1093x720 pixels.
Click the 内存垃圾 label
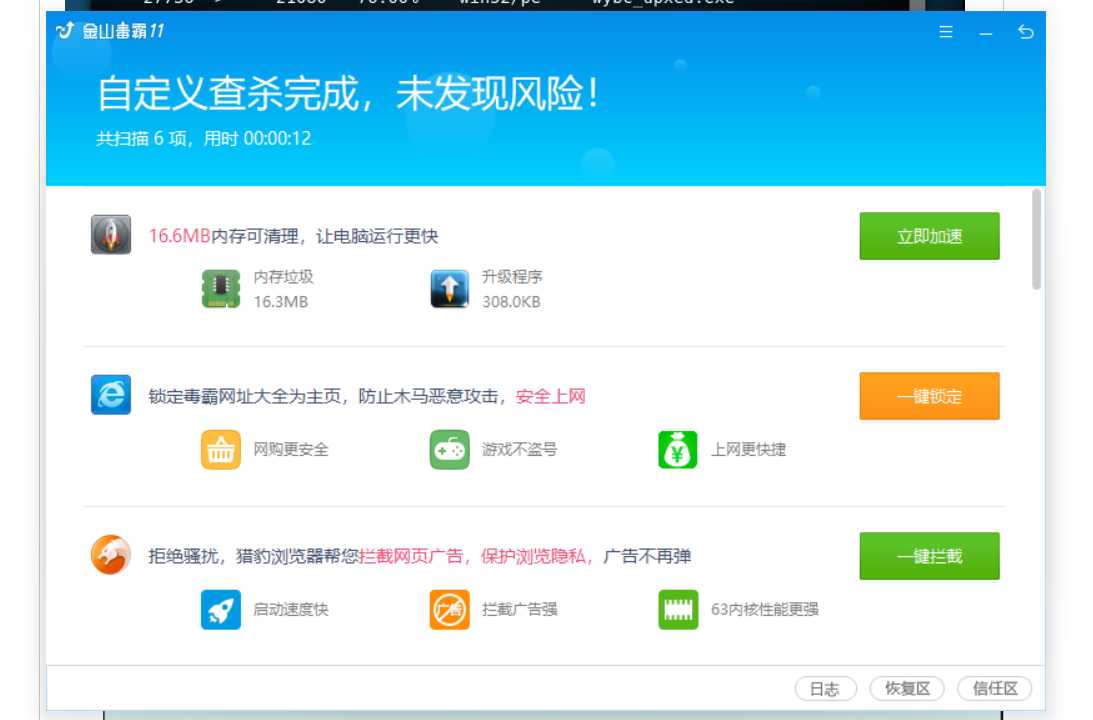(284, 277)
